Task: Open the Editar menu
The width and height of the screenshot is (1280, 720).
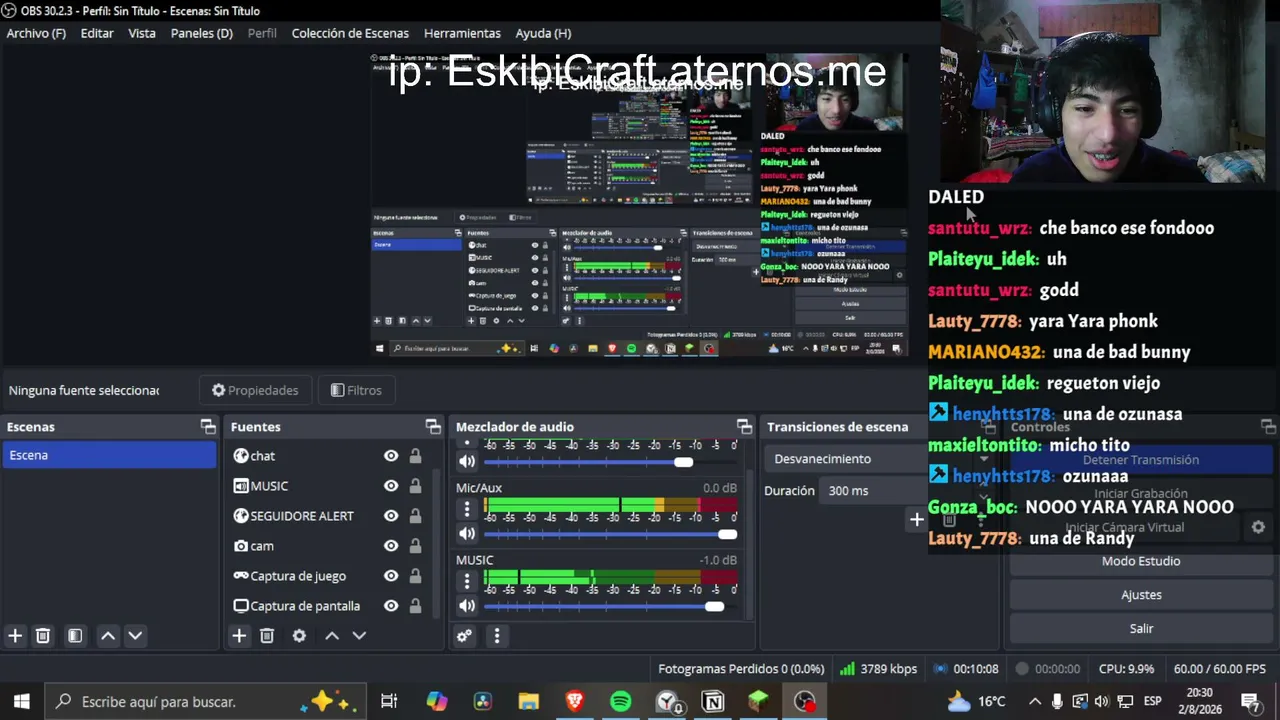Action: coord(97,33)
